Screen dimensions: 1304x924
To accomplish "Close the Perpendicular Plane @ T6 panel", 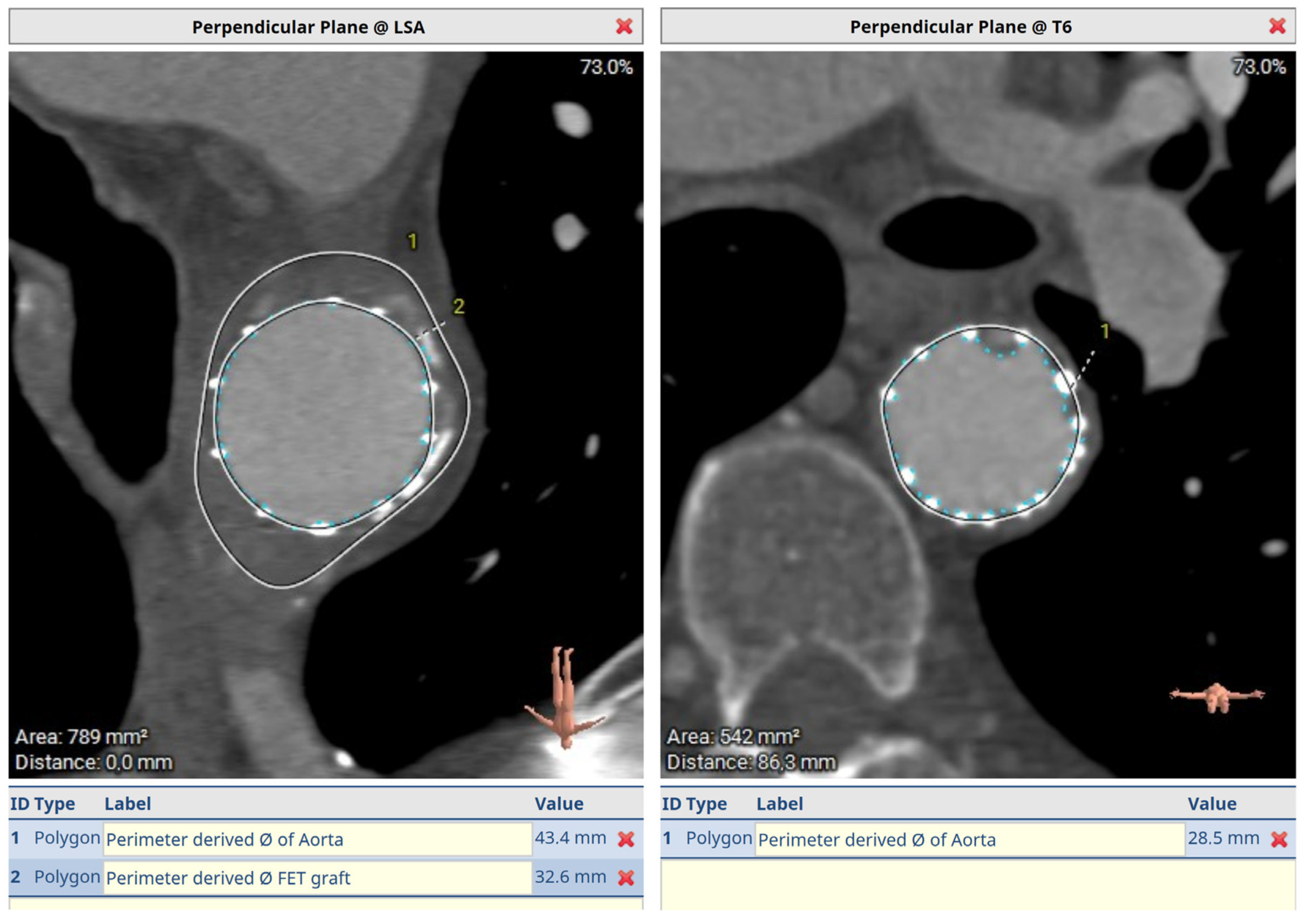I will tap(1277, 26).
